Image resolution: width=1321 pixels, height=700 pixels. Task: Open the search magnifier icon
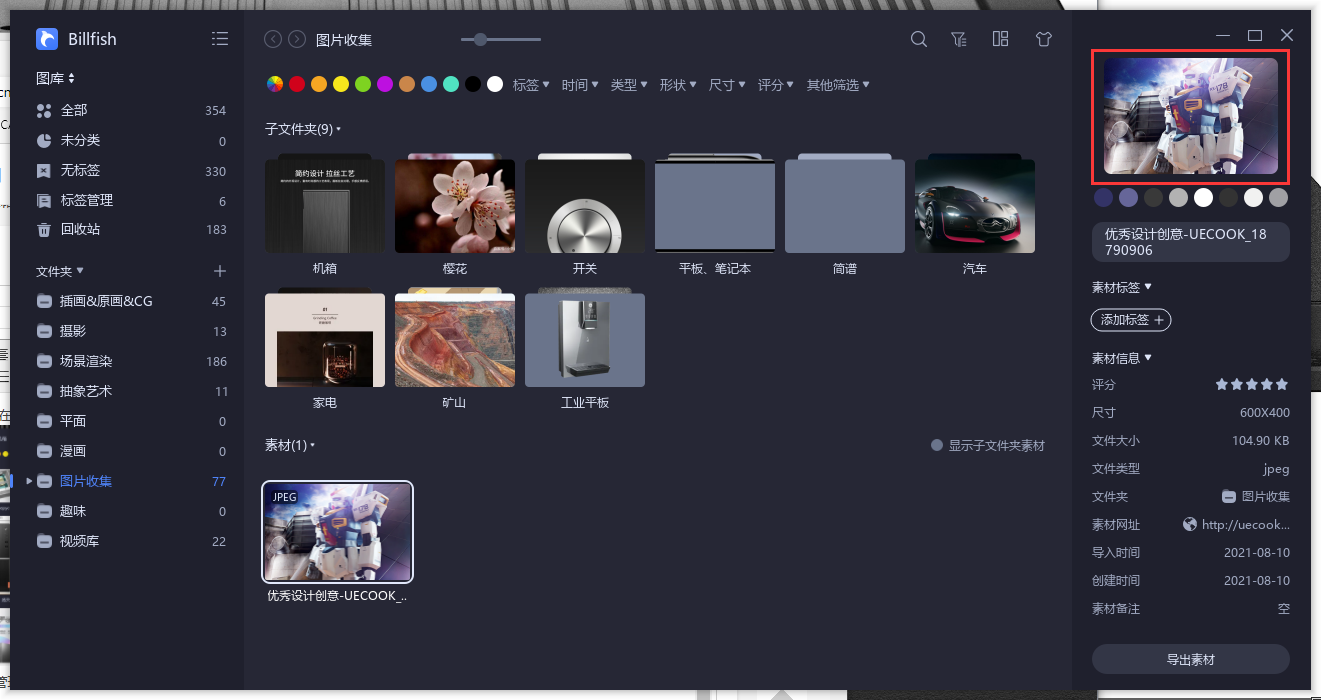click(919, 39)
